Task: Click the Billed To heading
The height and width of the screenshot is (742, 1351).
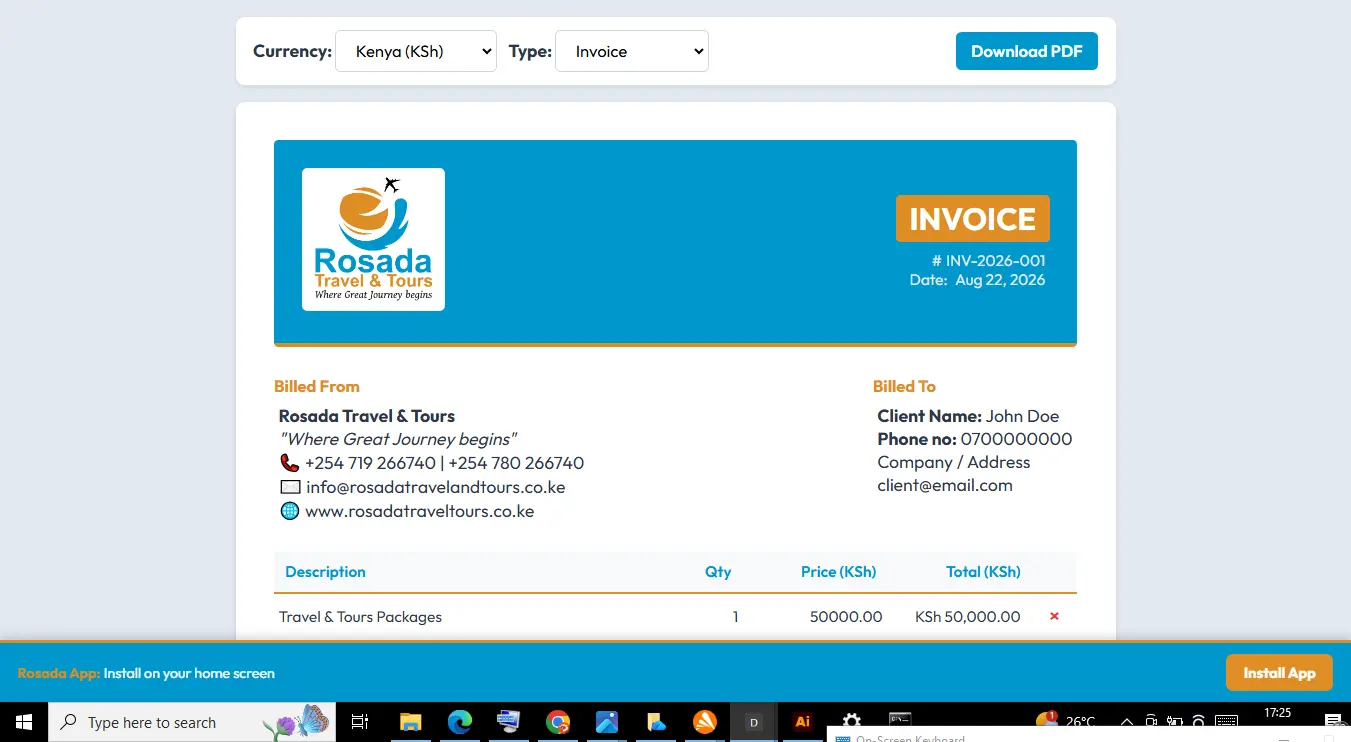Action: [904, 386]
